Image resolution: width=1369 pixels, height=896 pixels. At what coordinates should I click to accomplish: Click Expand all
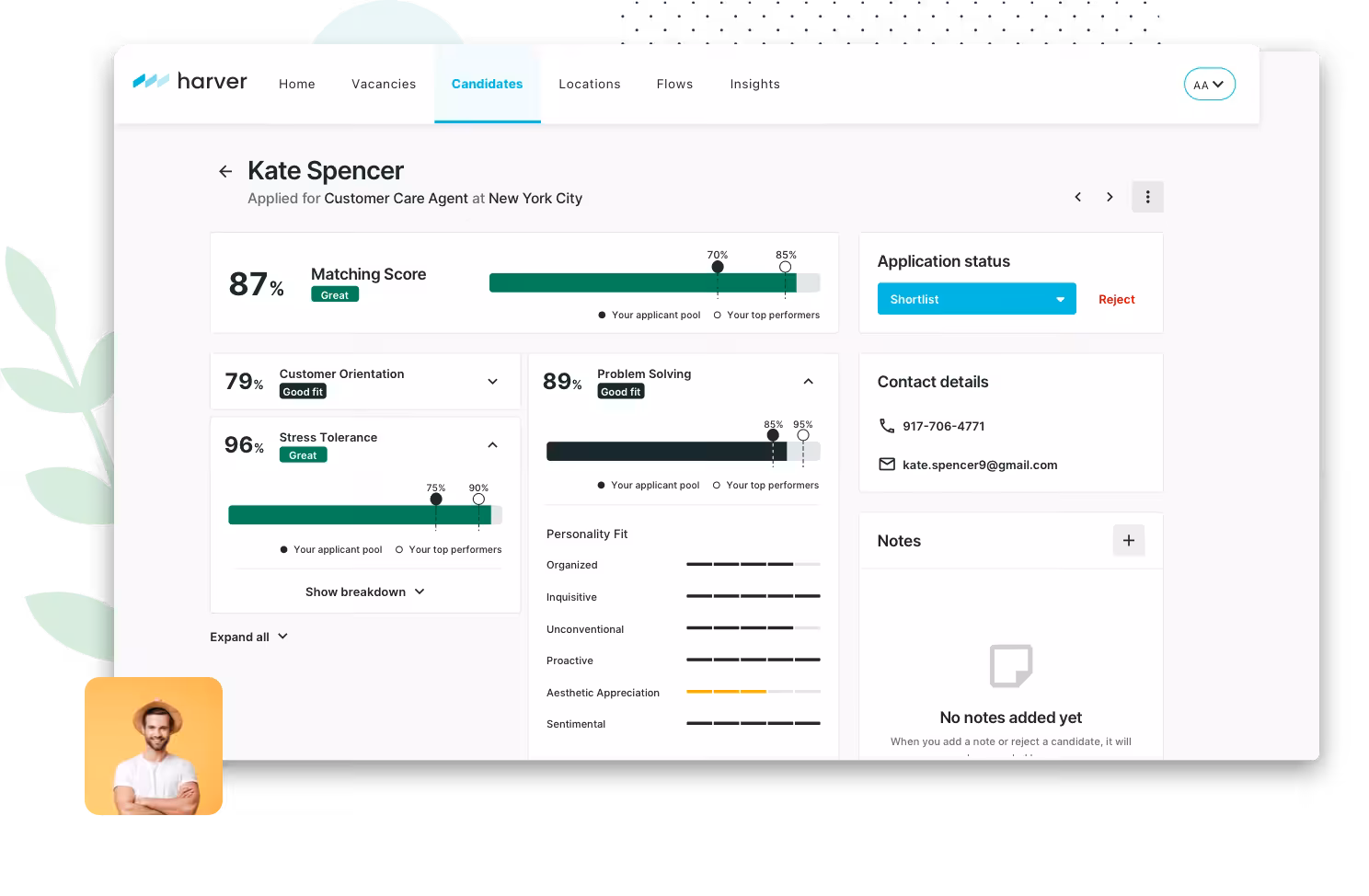point(248,637)
